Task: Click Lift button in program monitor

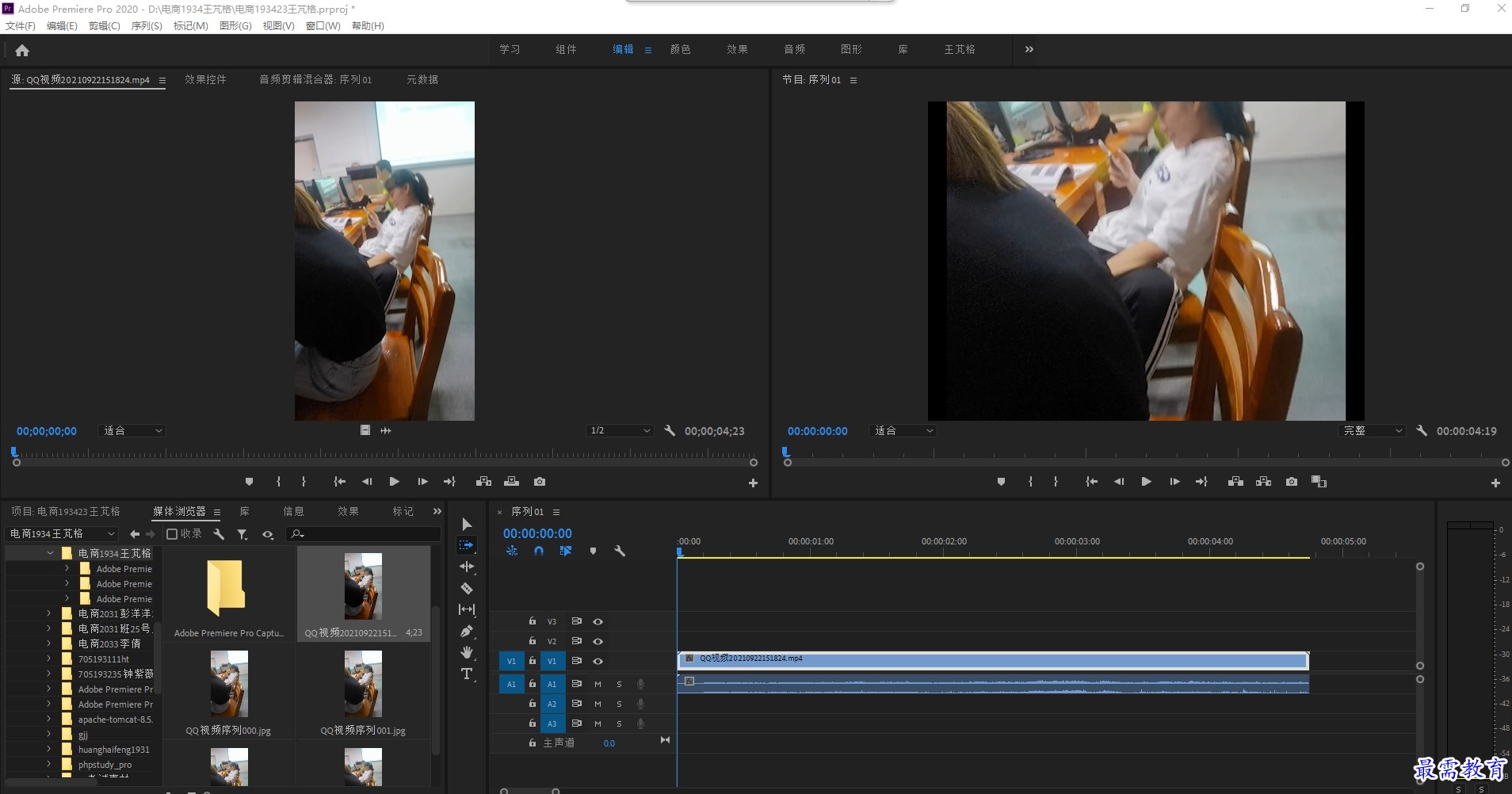Action: coord(1235,482)
